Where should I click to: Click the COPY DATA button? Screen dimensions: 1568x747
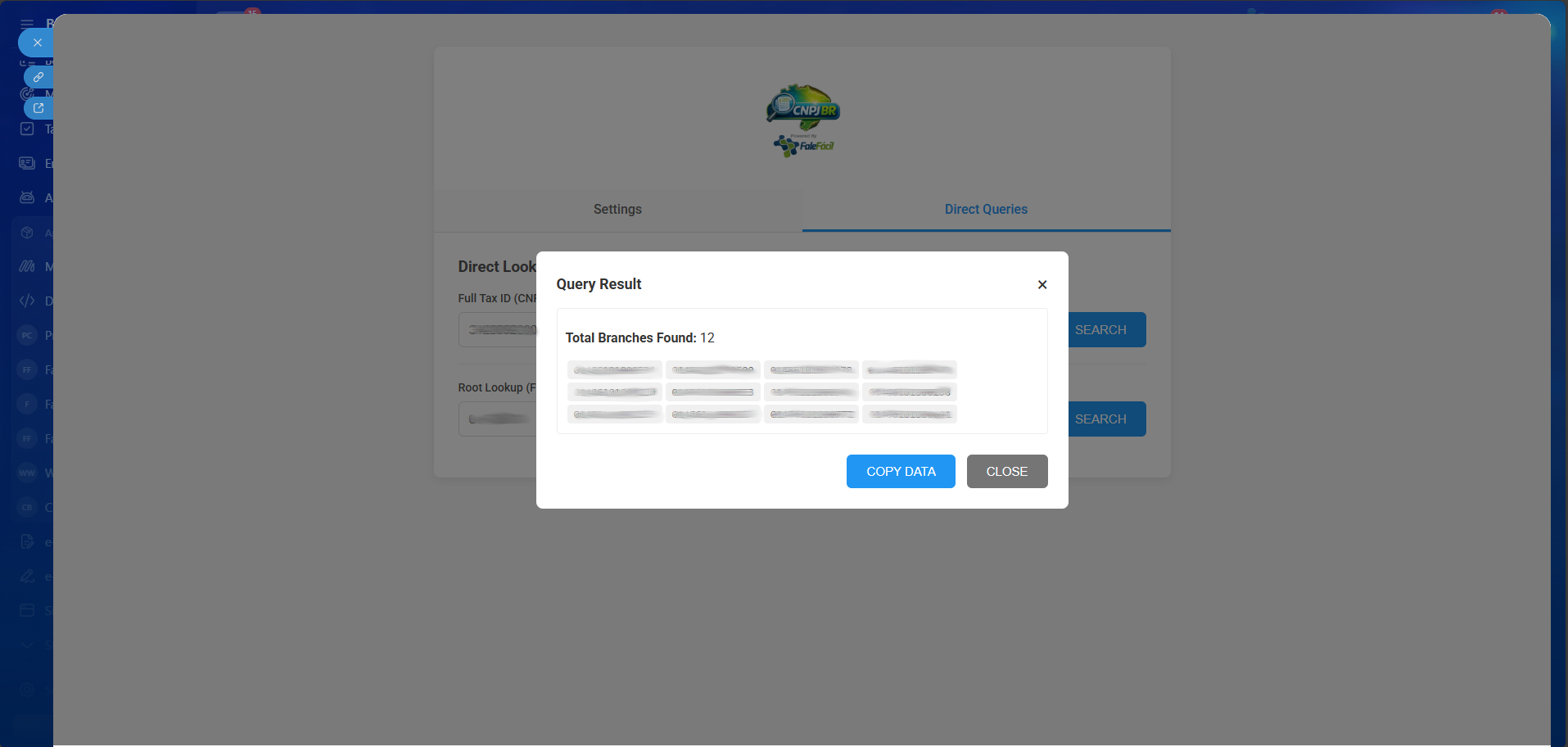pos(900,472)
